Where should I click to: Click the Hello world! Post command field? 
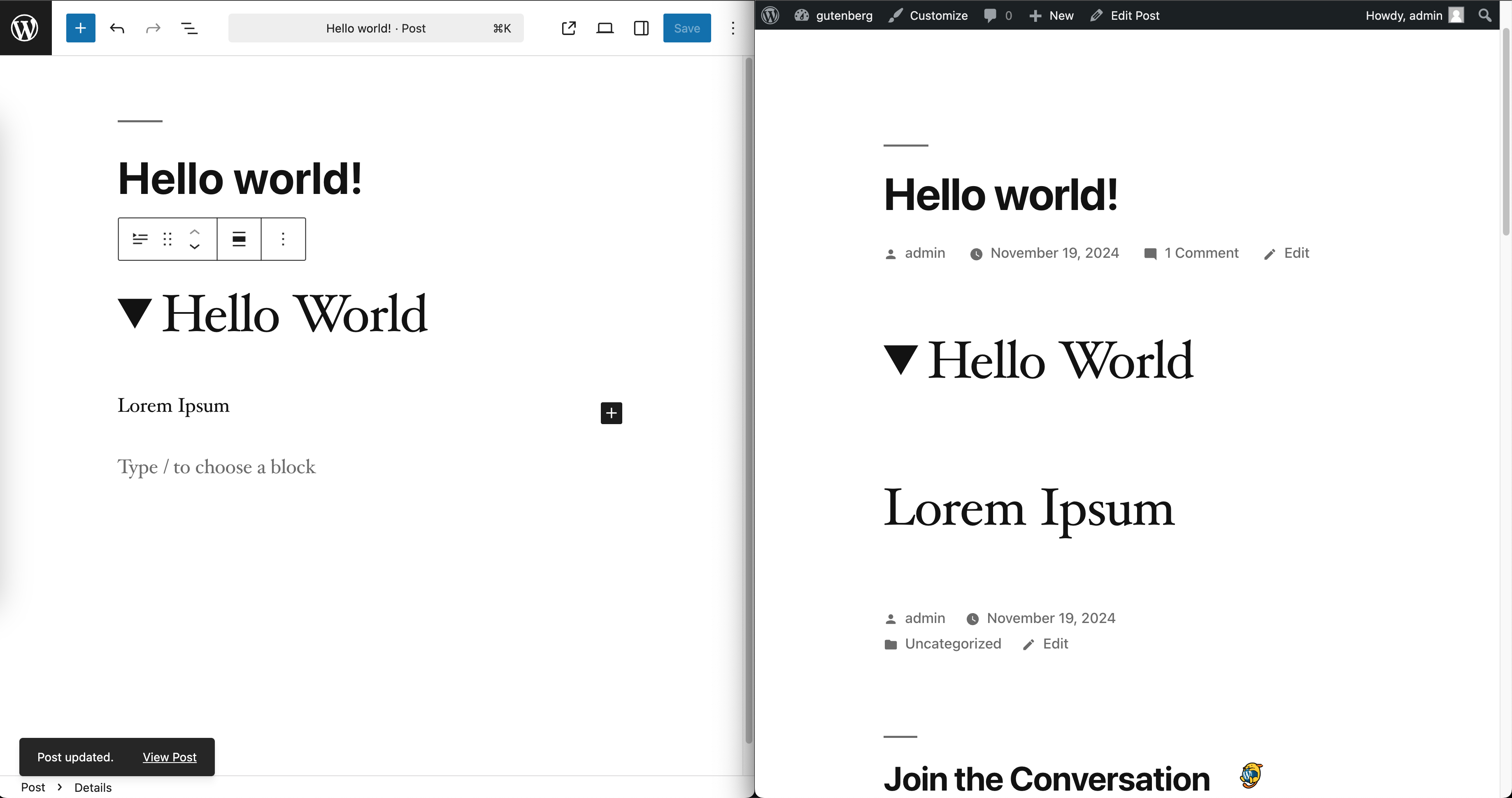[x=376, y=28]
